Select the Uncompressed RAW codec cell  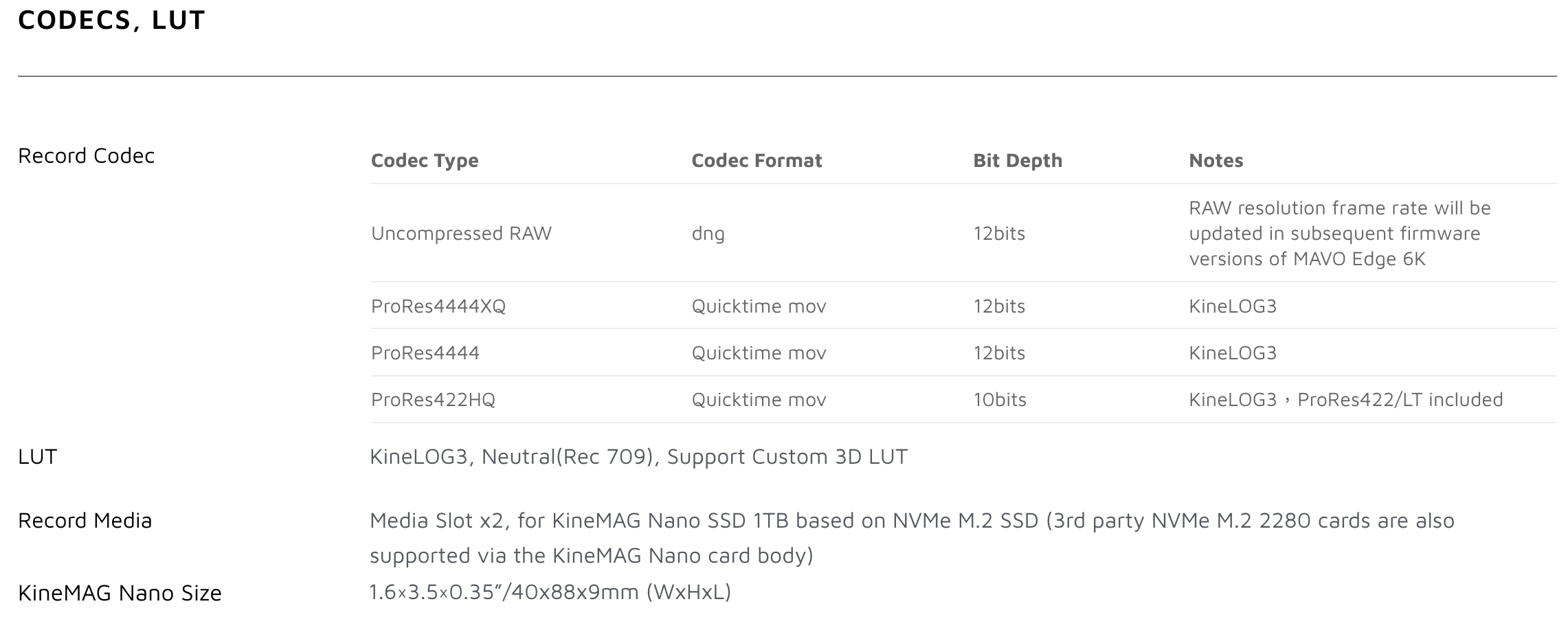[x=461, y=234]
